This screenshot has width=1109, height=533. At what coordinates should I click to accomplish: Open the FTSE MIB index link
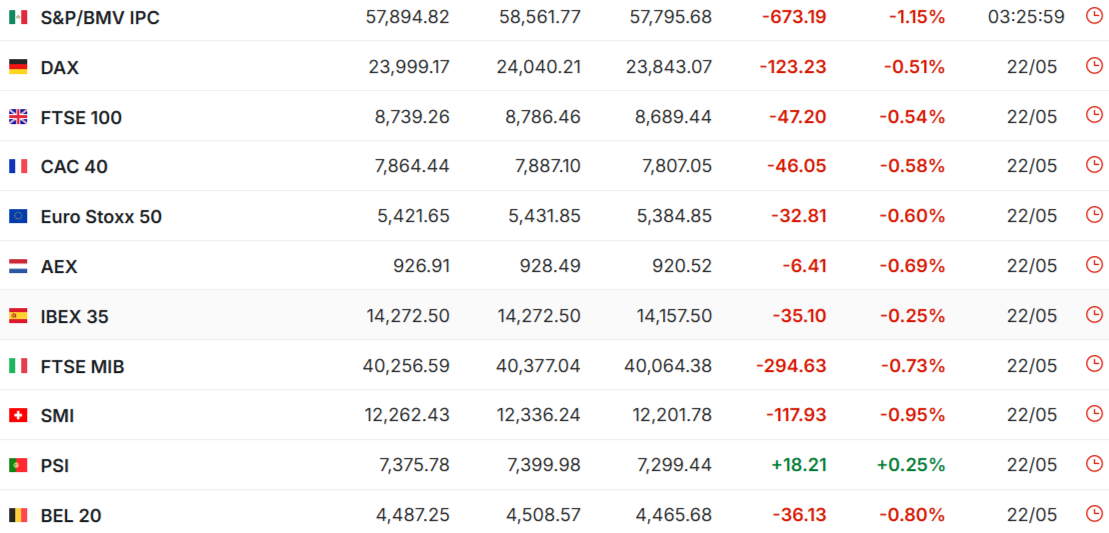[83, 366]
